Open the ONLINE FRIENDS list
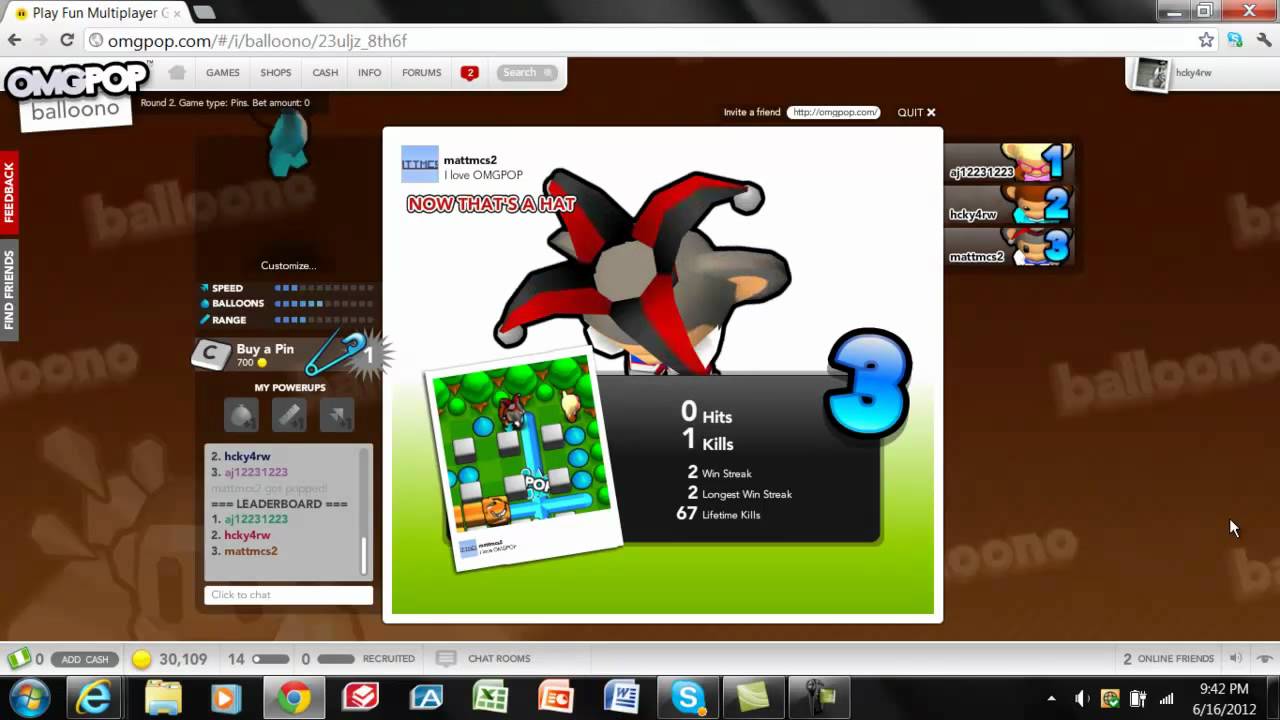 (x=1168, y=659)
